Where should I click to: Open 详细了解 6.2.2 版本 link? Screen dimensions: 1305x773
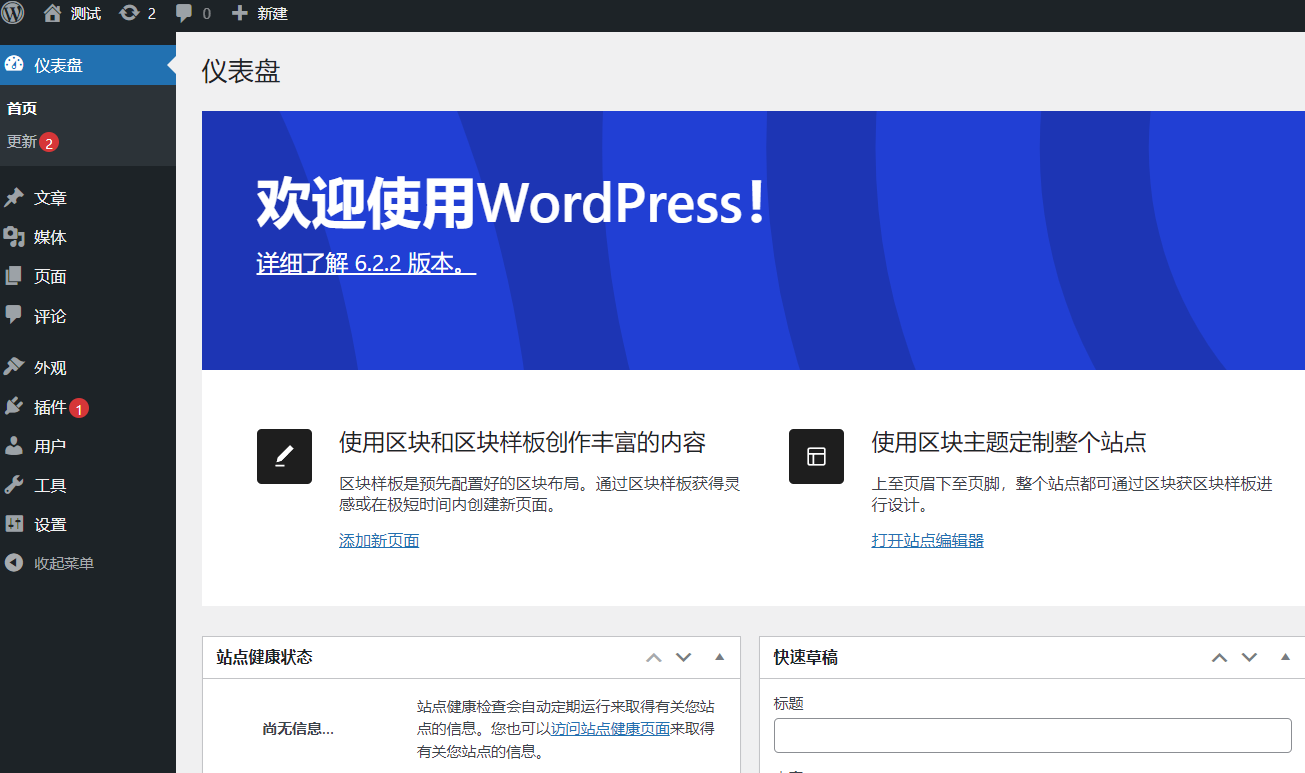pyautogui.click(x=366, y=264)
